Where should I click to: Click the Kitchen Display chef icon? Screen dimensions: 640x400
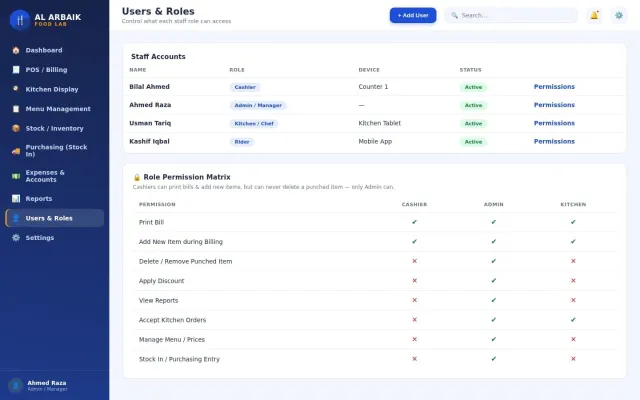(x=16, y=89)
